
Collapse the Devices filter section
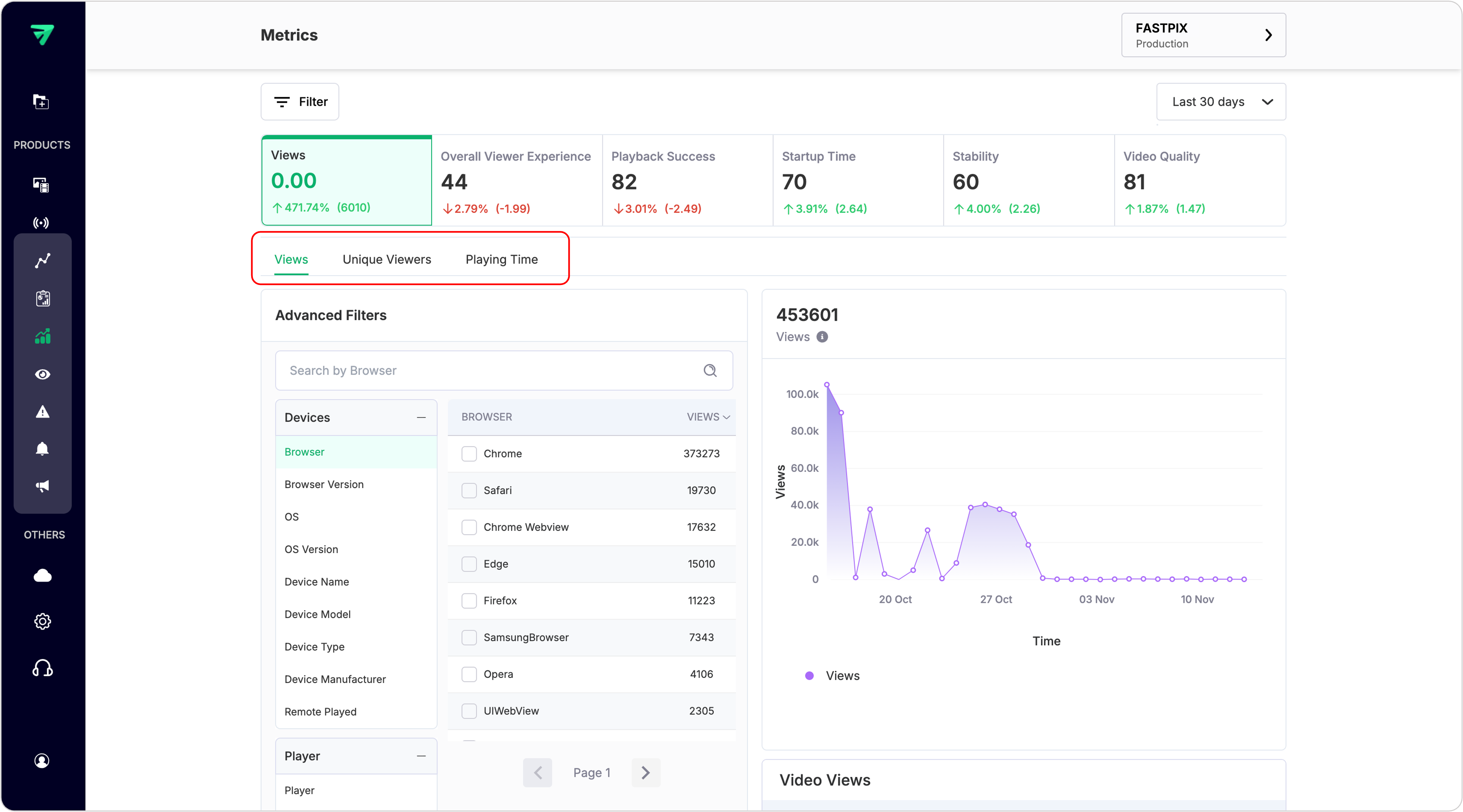click(x=421, y=417)
